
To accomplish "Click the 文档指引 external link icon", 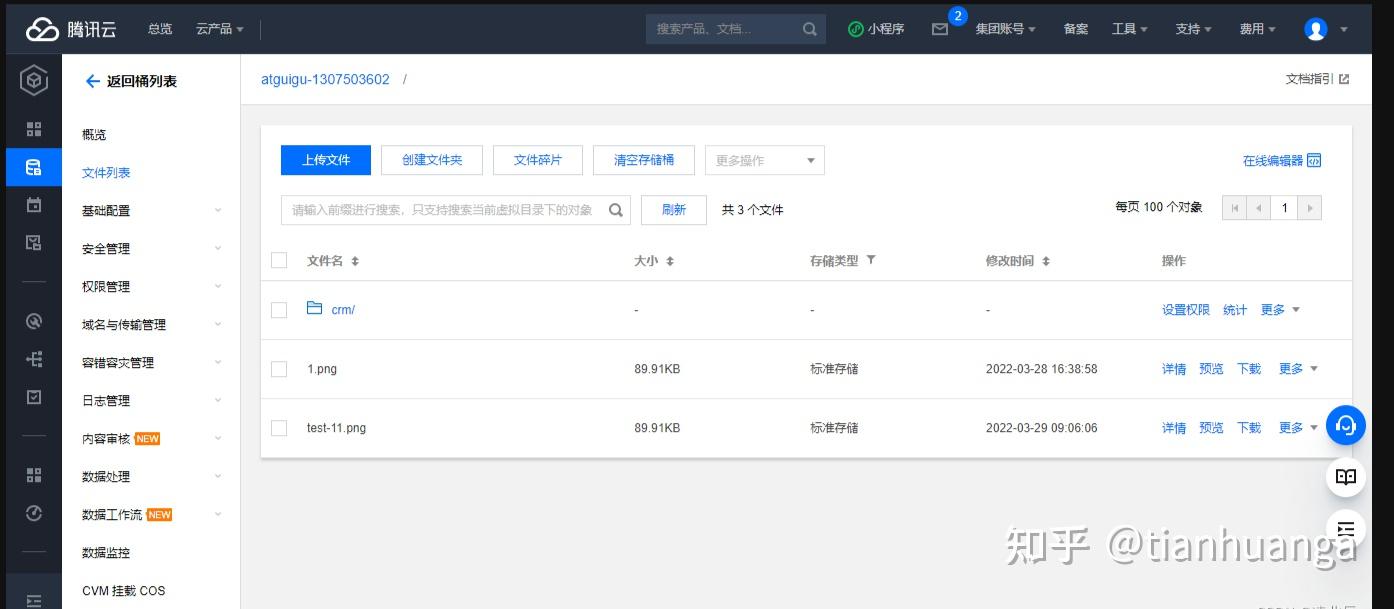I will [1343, 78].
